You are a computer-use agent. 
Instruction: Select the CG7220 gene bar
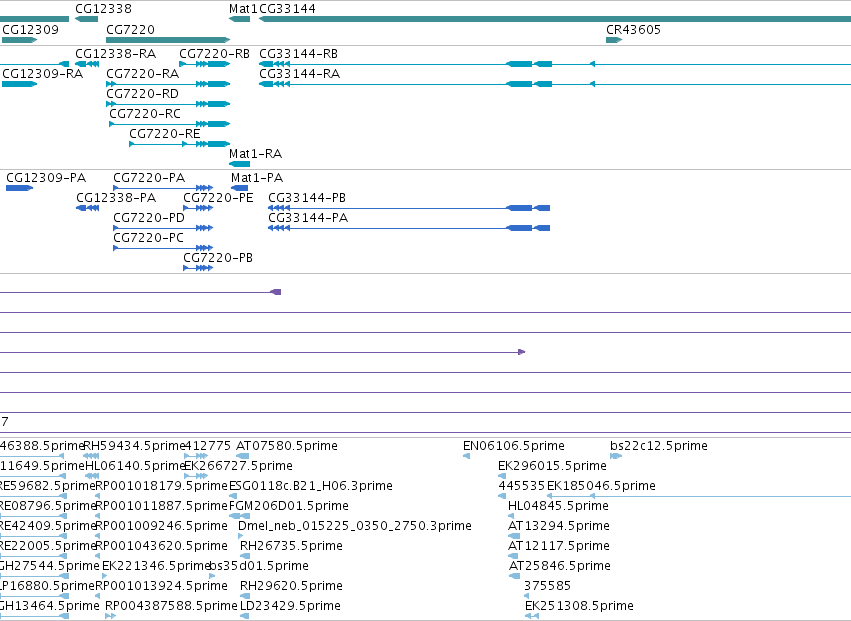pyautogui.click(x=168, y=40)
